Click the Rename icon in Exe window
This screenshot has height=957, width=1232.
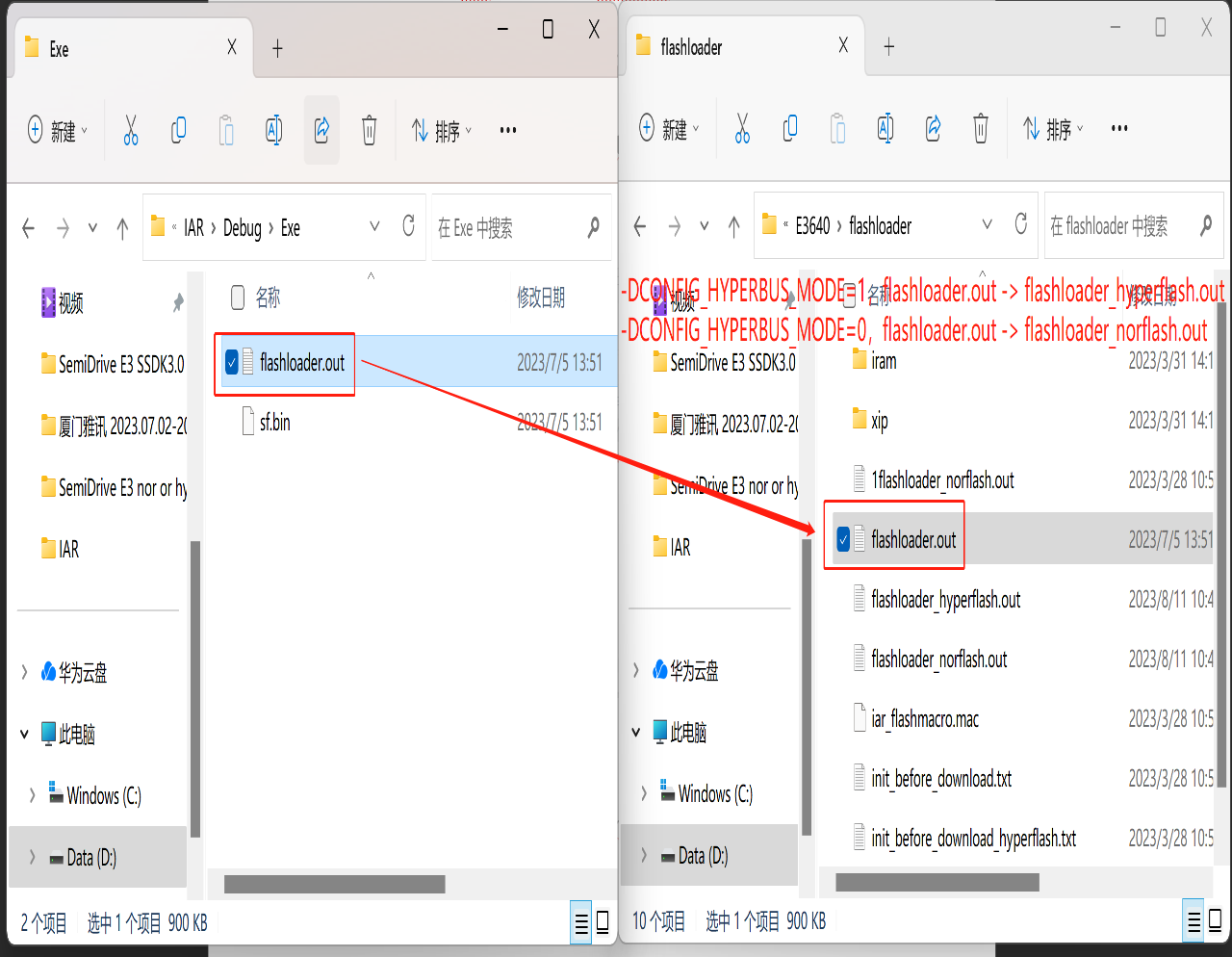pyautogui.click(x=273, y=130)
